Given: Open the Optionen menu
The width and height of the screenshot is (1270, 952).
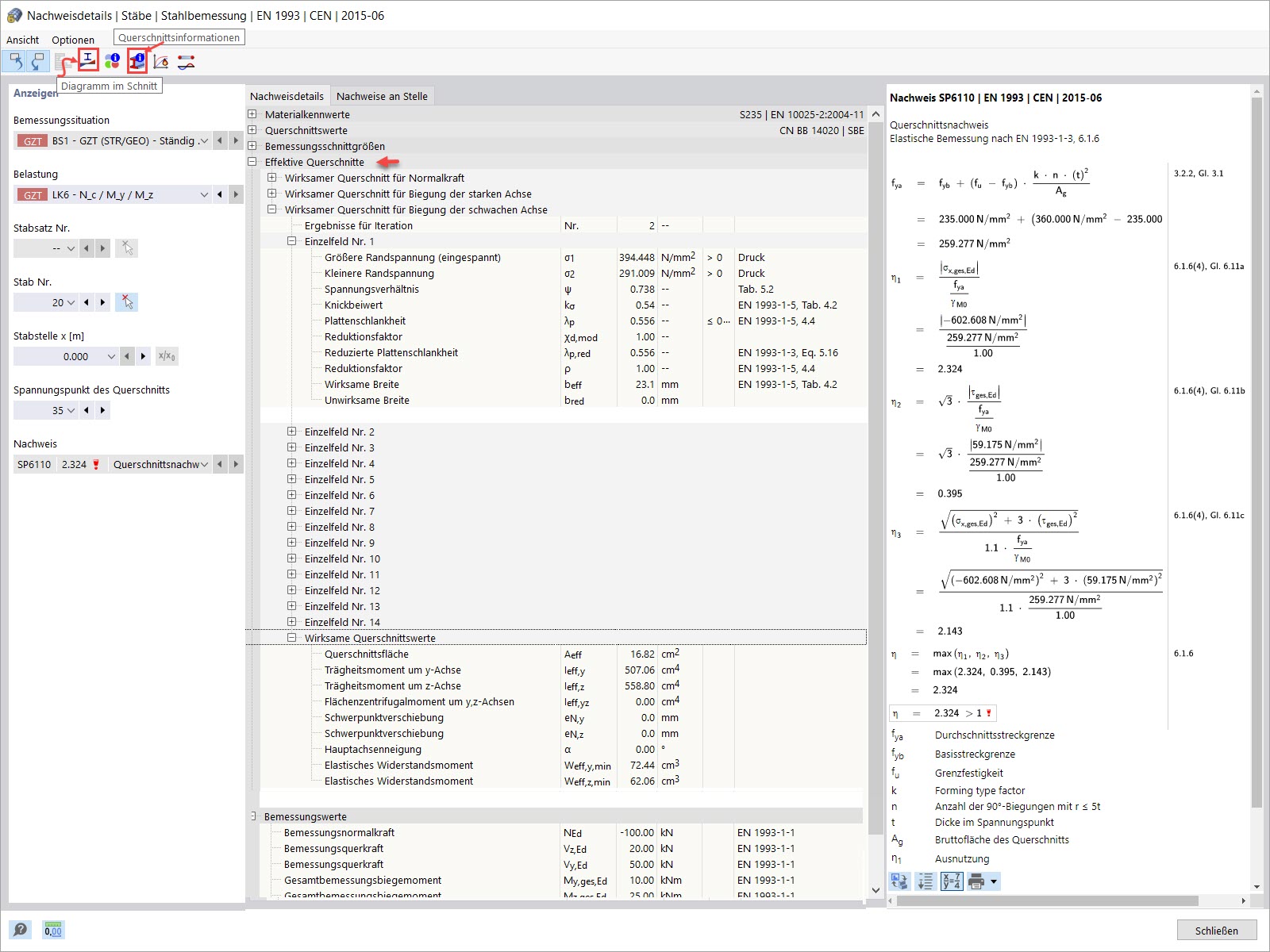Looking at the screenshot, I should tap(73, 40).
